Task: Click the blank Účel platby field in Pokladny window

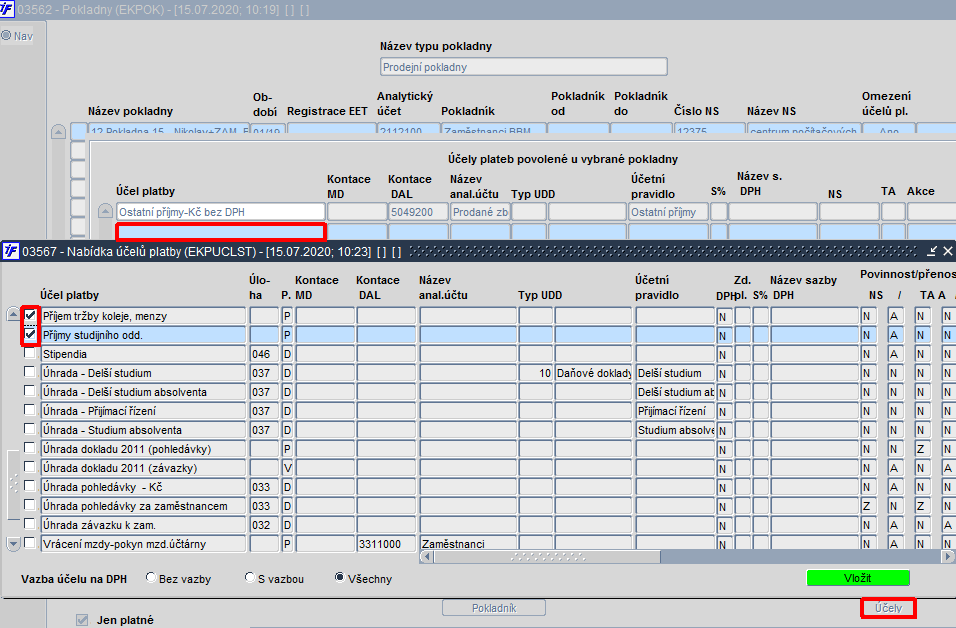Action: tap(221, 232)
